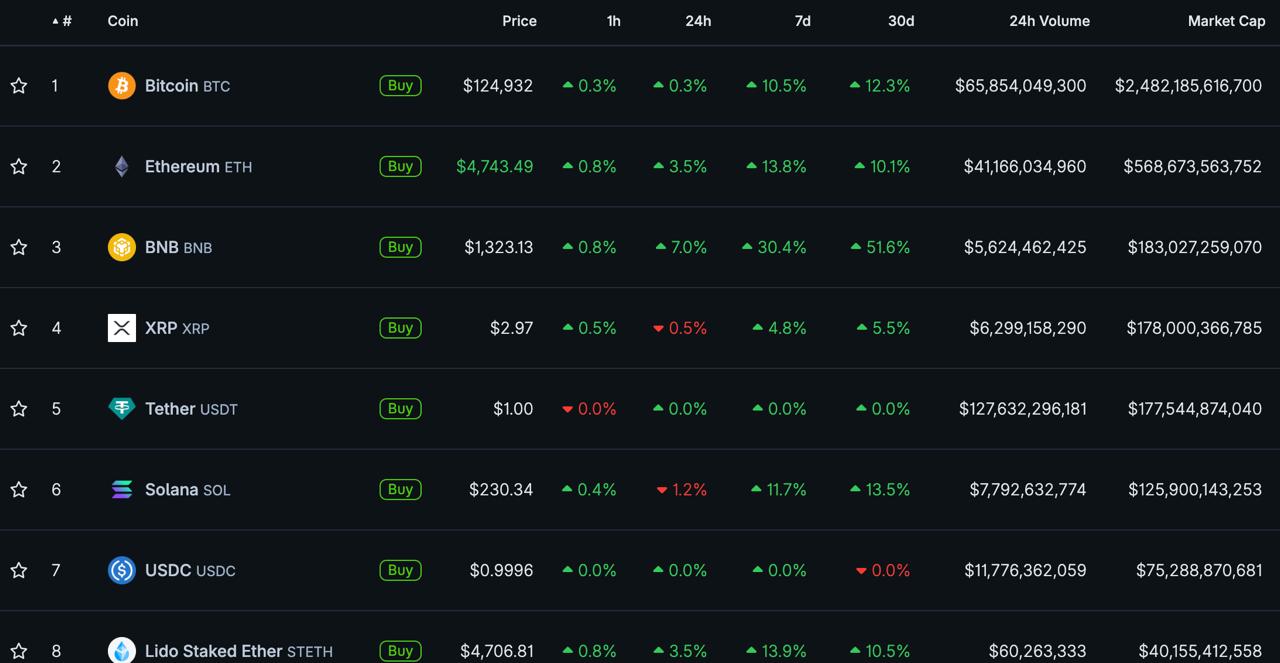Favorite Bitcoin with its star
Screen dimensions: 1280x663
(x=19, y=86)
